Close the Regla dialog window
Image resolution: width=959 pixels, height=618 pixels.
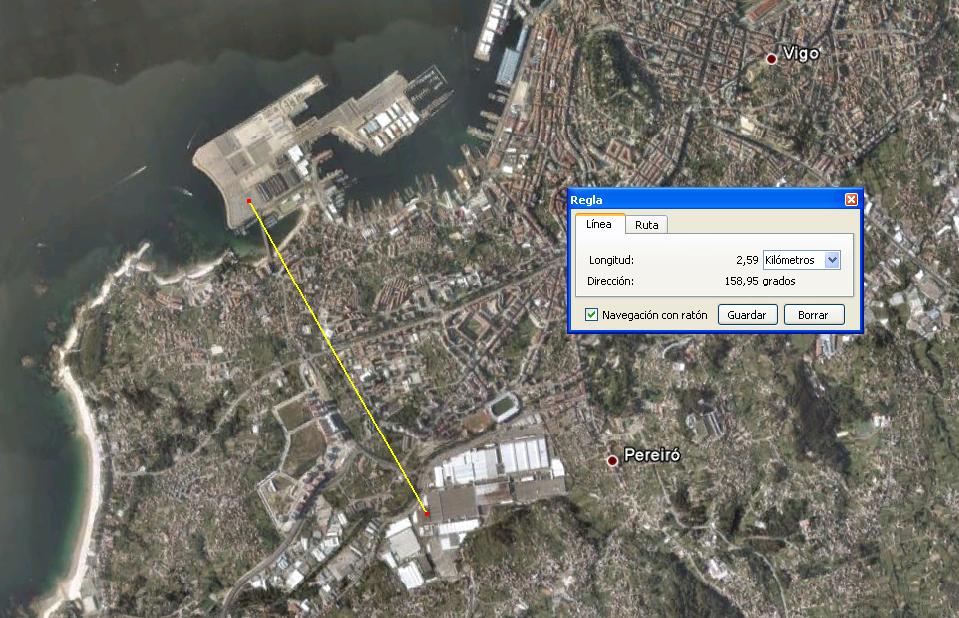pos(851,200)
